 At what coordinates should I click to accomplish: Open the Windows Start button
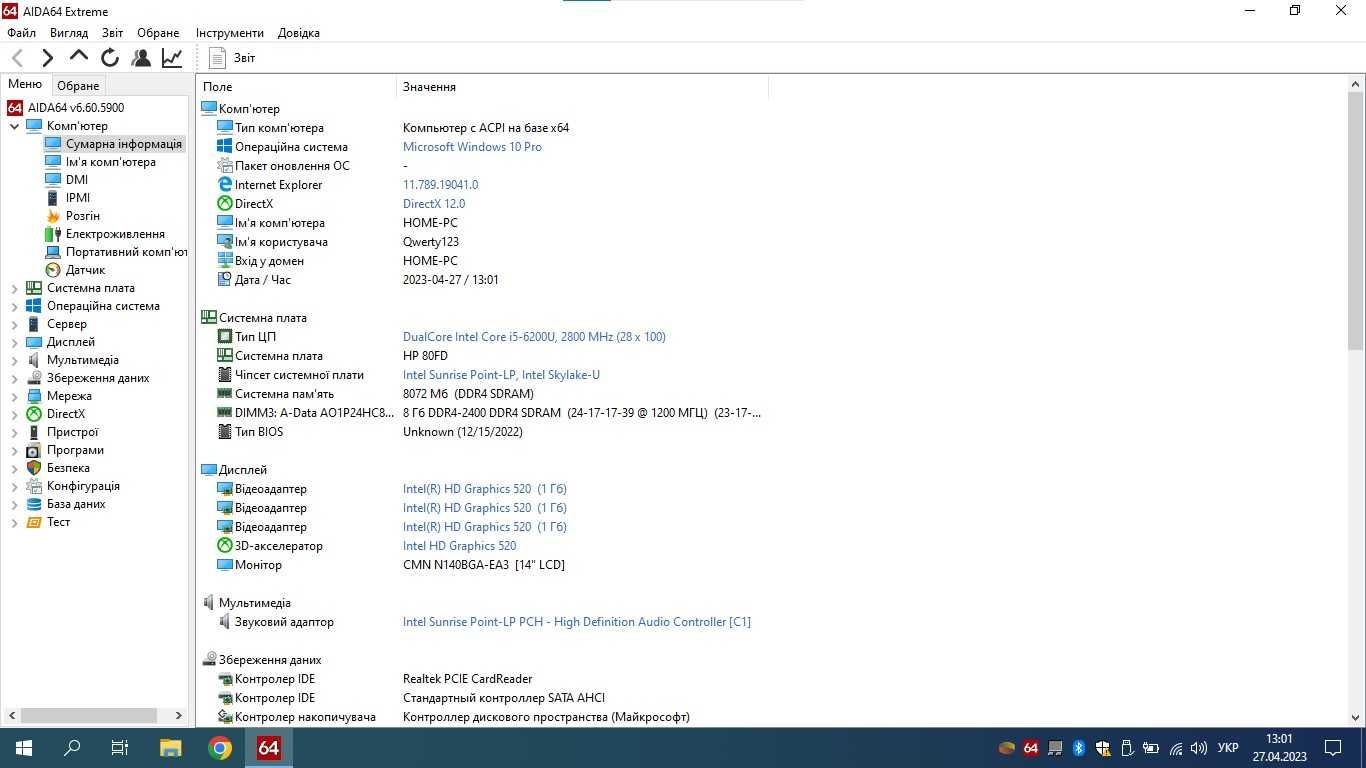click(23, 748)
